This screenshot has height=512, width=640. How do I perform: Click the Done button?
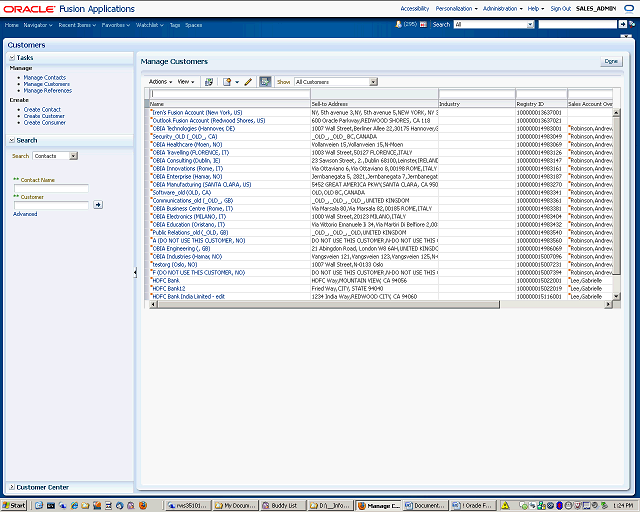pyautogui.click(x=610, y=61)
